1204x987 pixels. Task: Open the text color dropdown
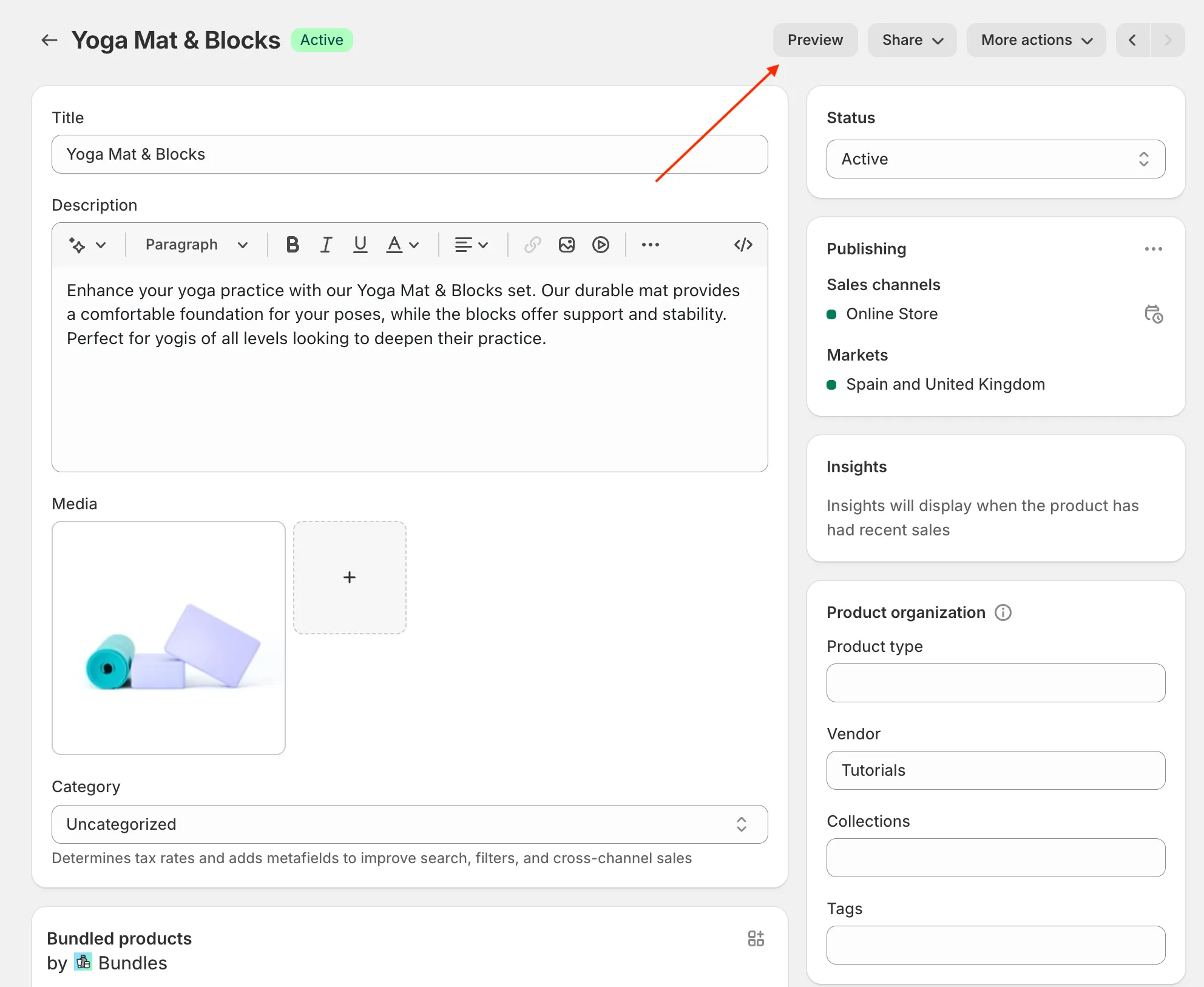point(402,245)
